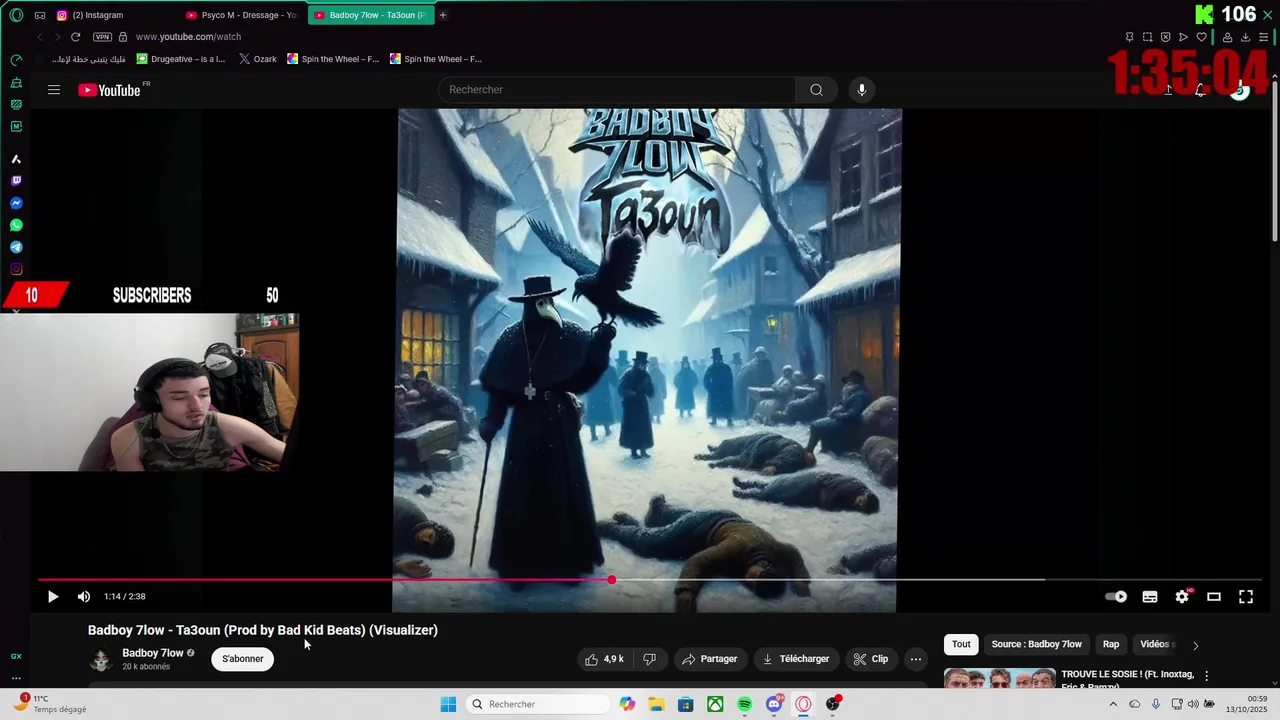Toggle the autoplay switch
Viewport: 1280px width, 720px height.
pos(1117,597)
